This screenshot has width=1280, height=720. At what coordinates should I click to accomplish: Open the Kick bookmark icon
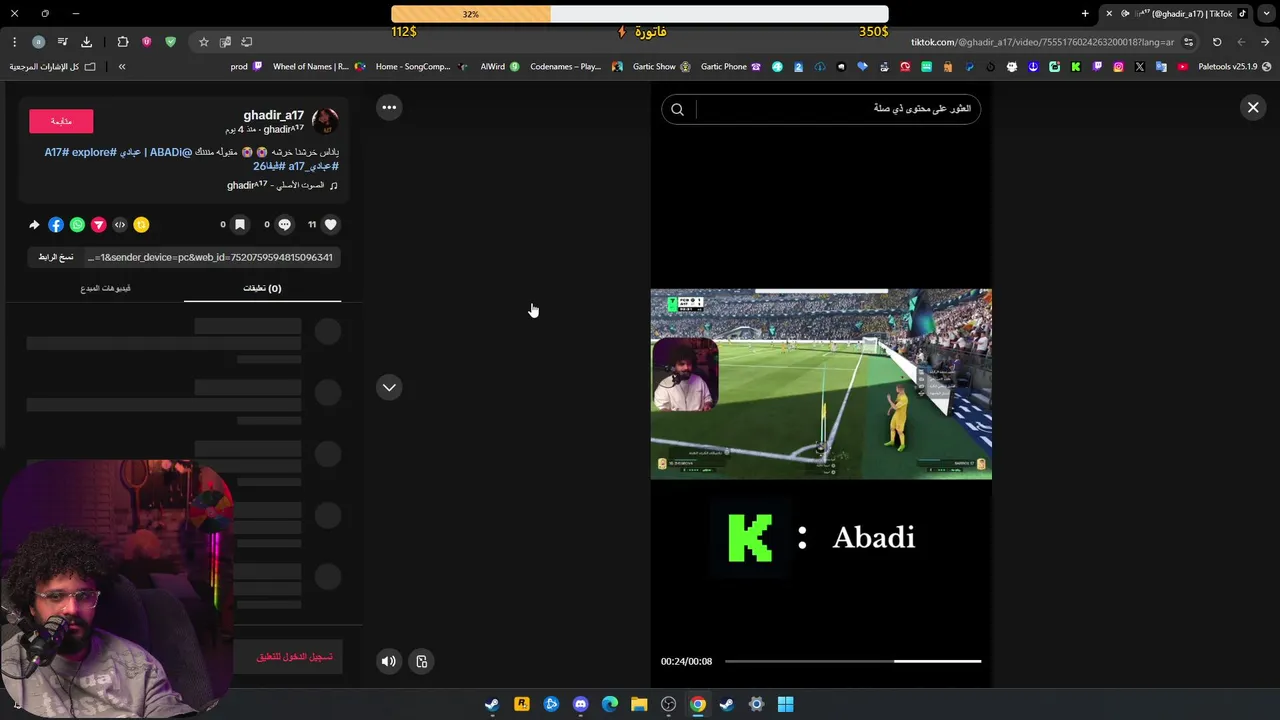pos(1076,67)
